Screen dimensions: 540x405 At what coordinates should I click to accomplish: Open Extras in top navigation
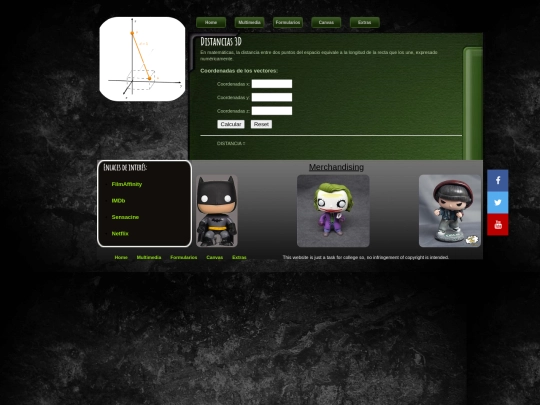(x=364, y=22)
